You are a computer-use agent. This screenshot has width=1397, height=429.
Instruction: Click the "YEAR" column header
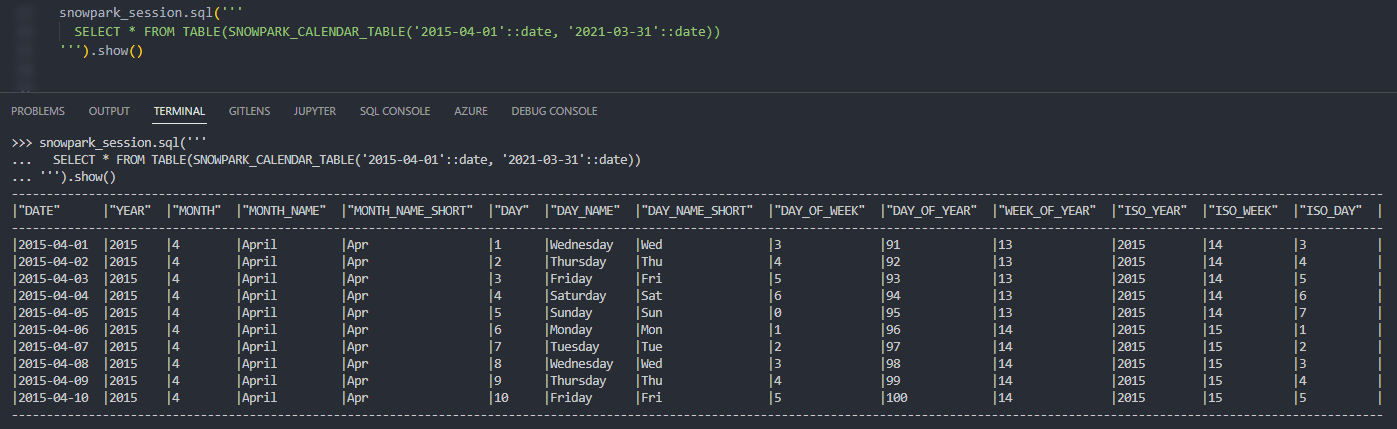[x=130, y=210]
